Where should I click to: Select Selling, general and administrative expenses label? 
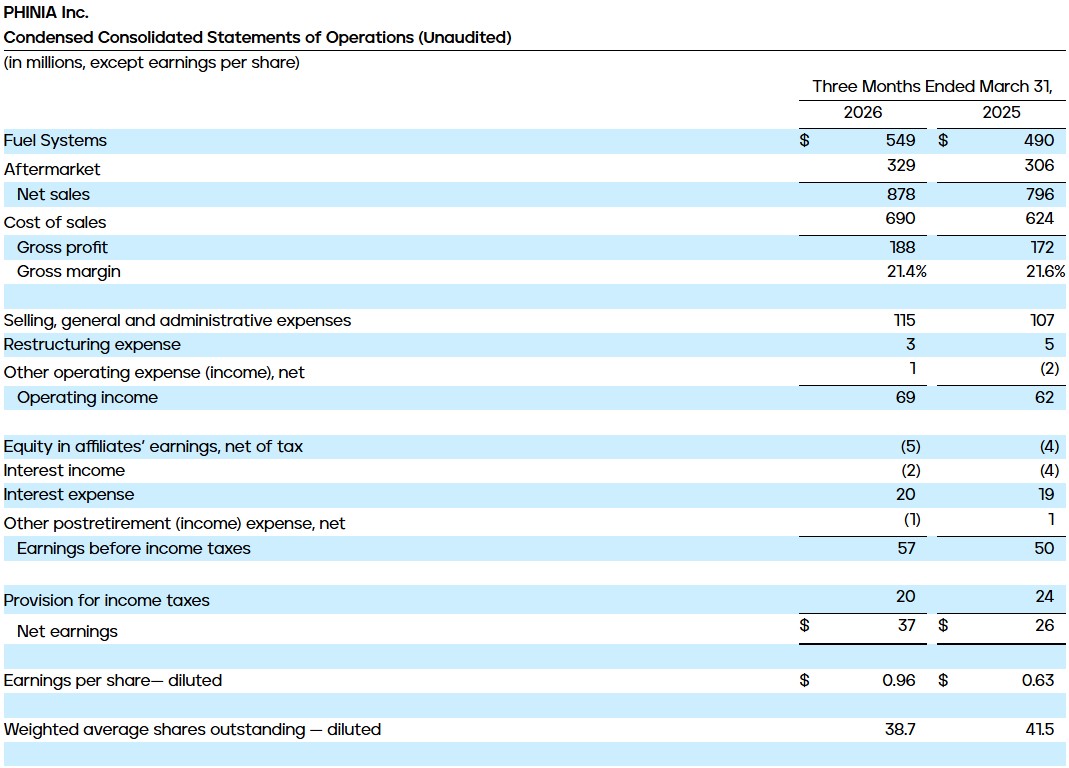click(177, 321)
